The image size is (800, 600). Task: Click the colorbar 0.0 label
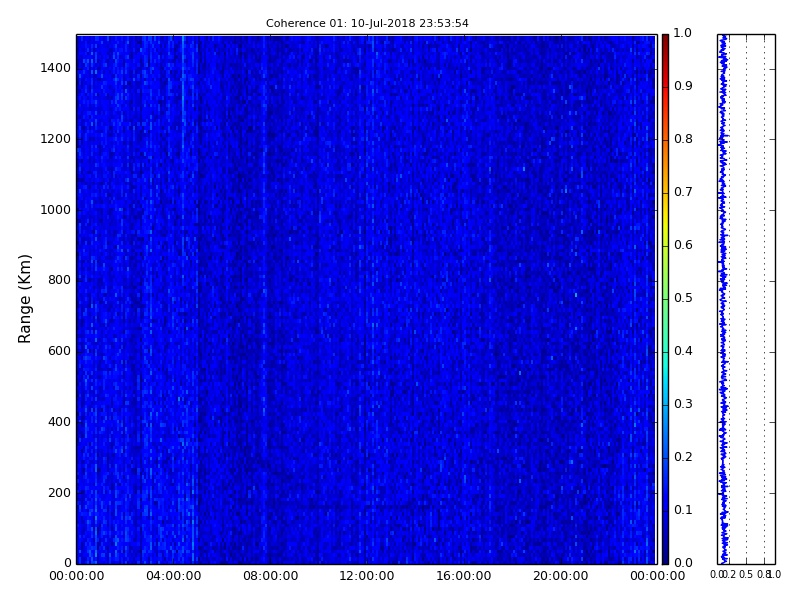[683, 563]
